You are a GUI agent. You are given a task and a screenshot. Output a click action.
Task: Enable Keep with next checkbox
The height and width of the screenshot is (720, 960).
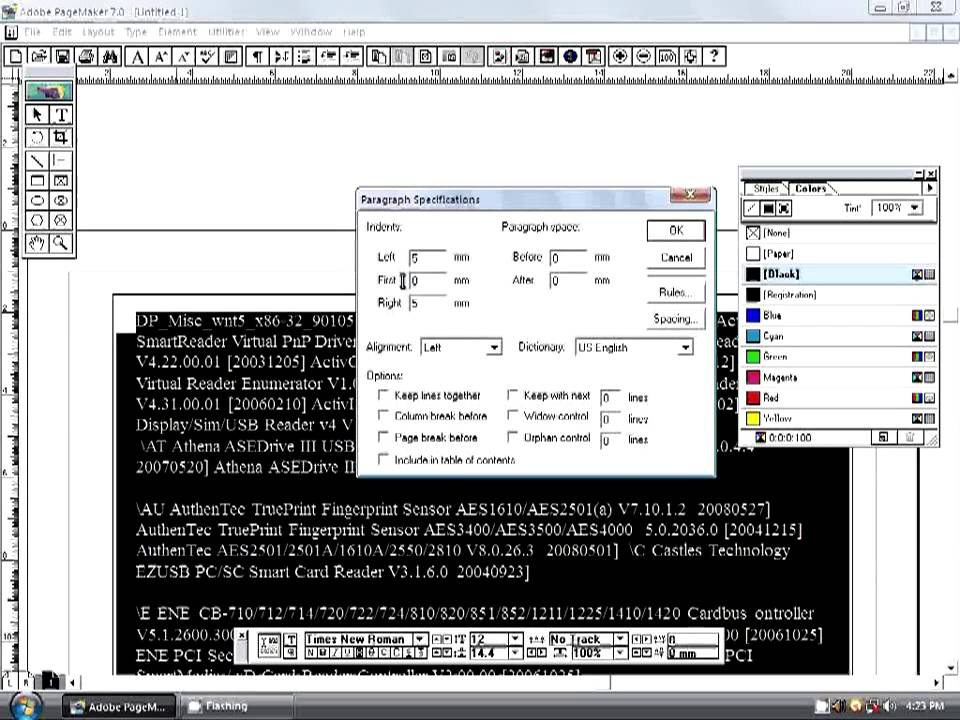click(x=512, y=395)
